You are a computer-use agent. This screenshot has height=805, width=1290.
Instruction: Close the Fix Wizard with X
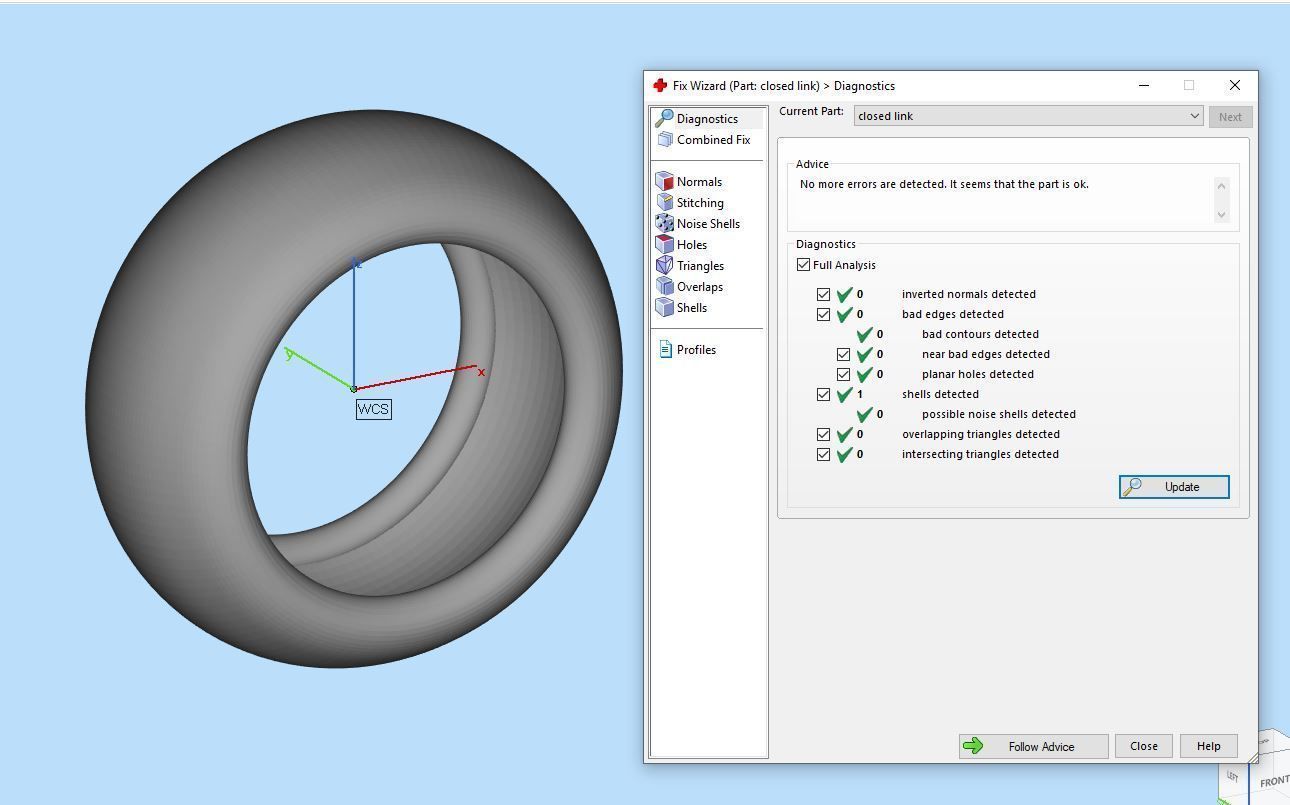pyautogui.click(x=1235, y=86)
